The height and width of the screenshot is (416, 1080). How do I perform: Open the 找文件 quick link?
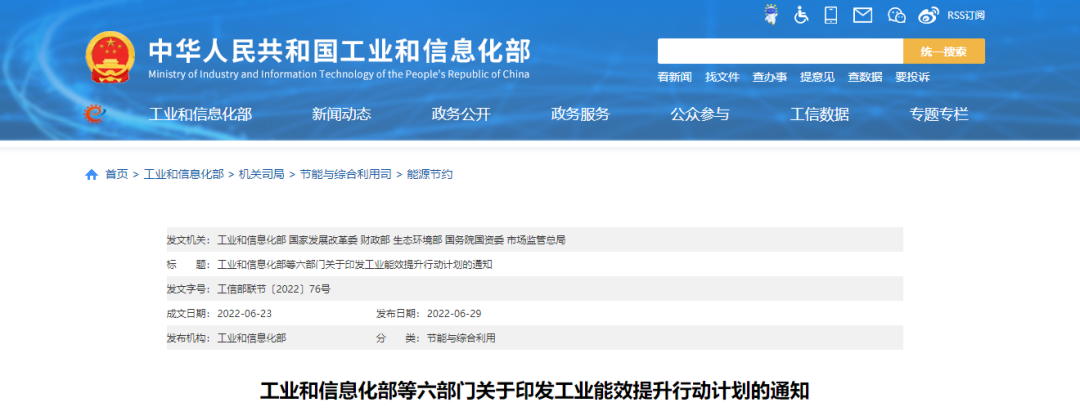(722, 77)
